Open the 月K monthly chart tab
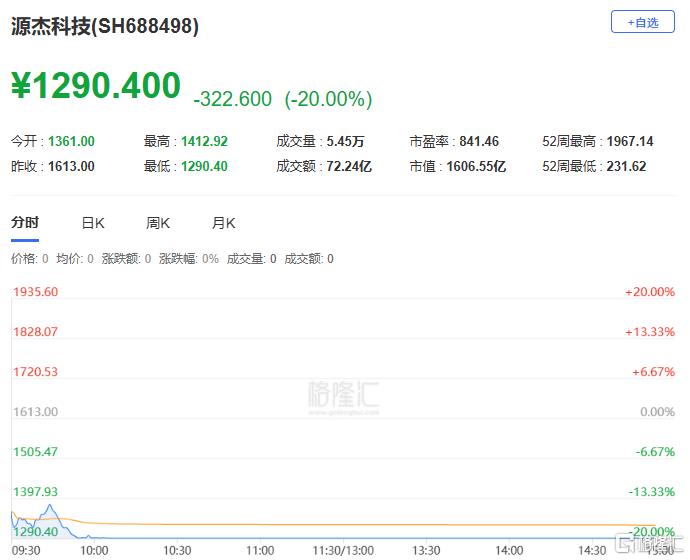Viewport: 690px width, 560px height. [224, 223]
